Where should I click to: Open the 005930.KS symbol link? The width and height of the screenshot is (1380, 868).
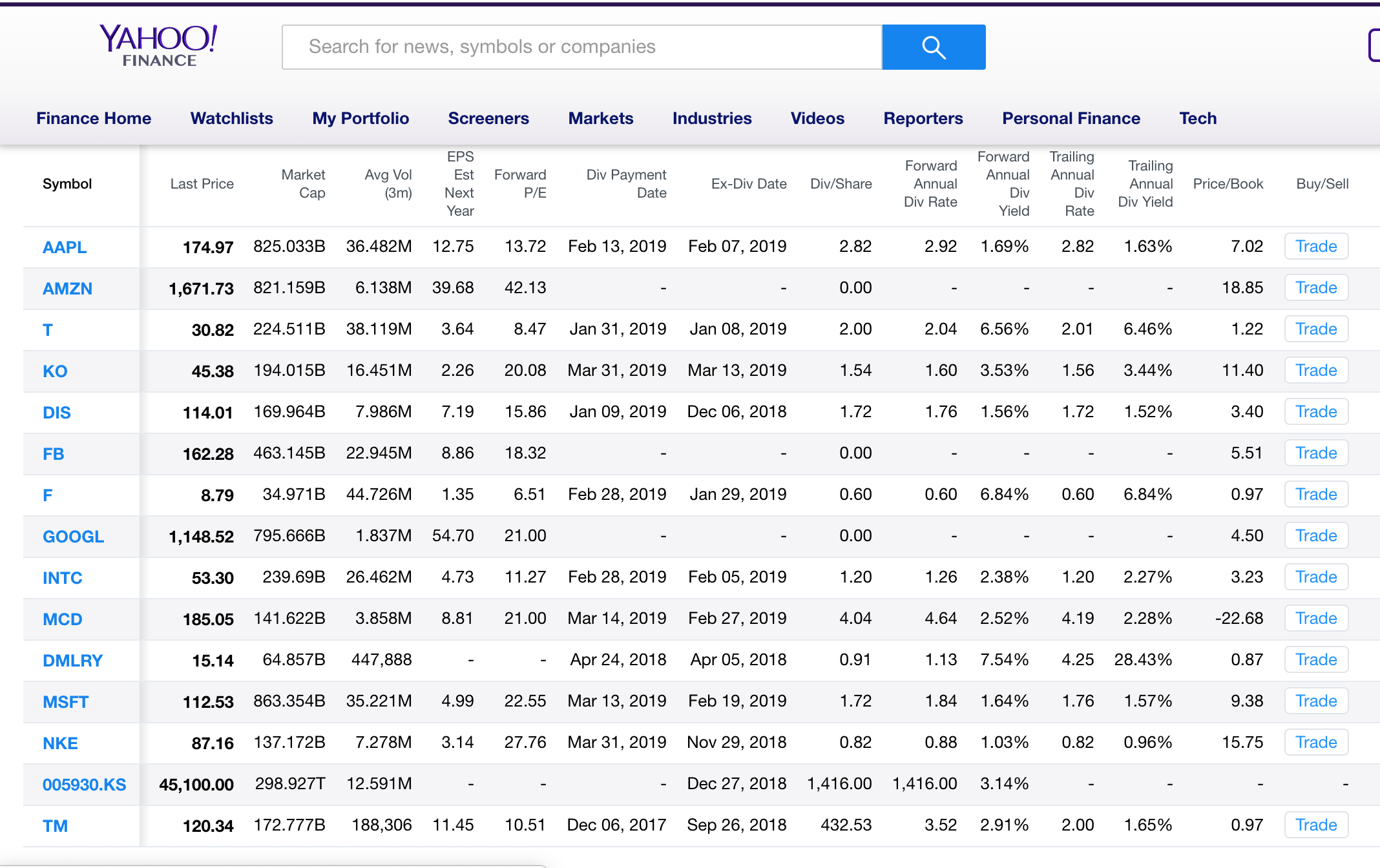[x=84, y=785]
